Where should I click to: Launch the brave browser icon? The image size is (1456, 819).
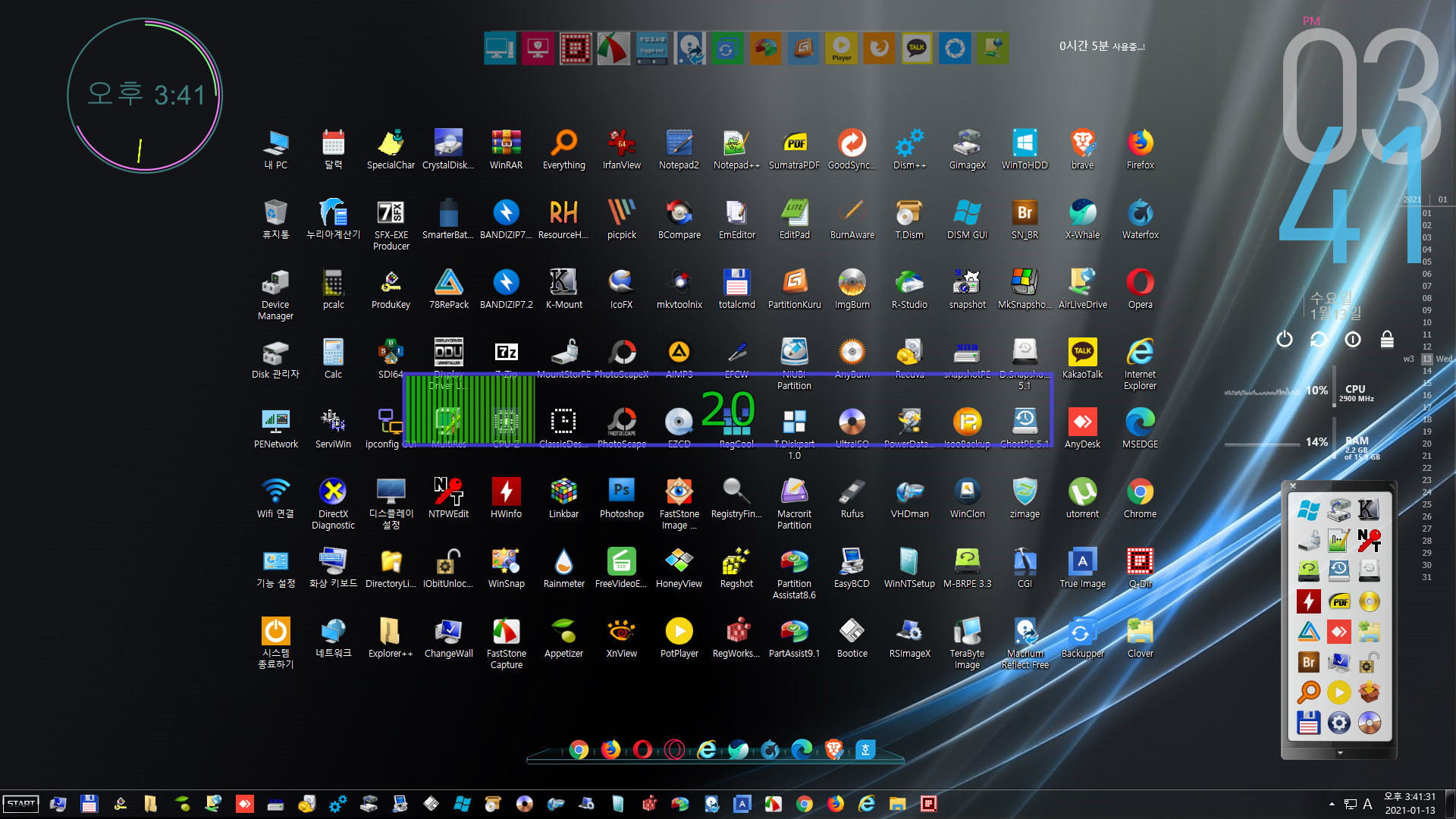tap(1082, 149)
